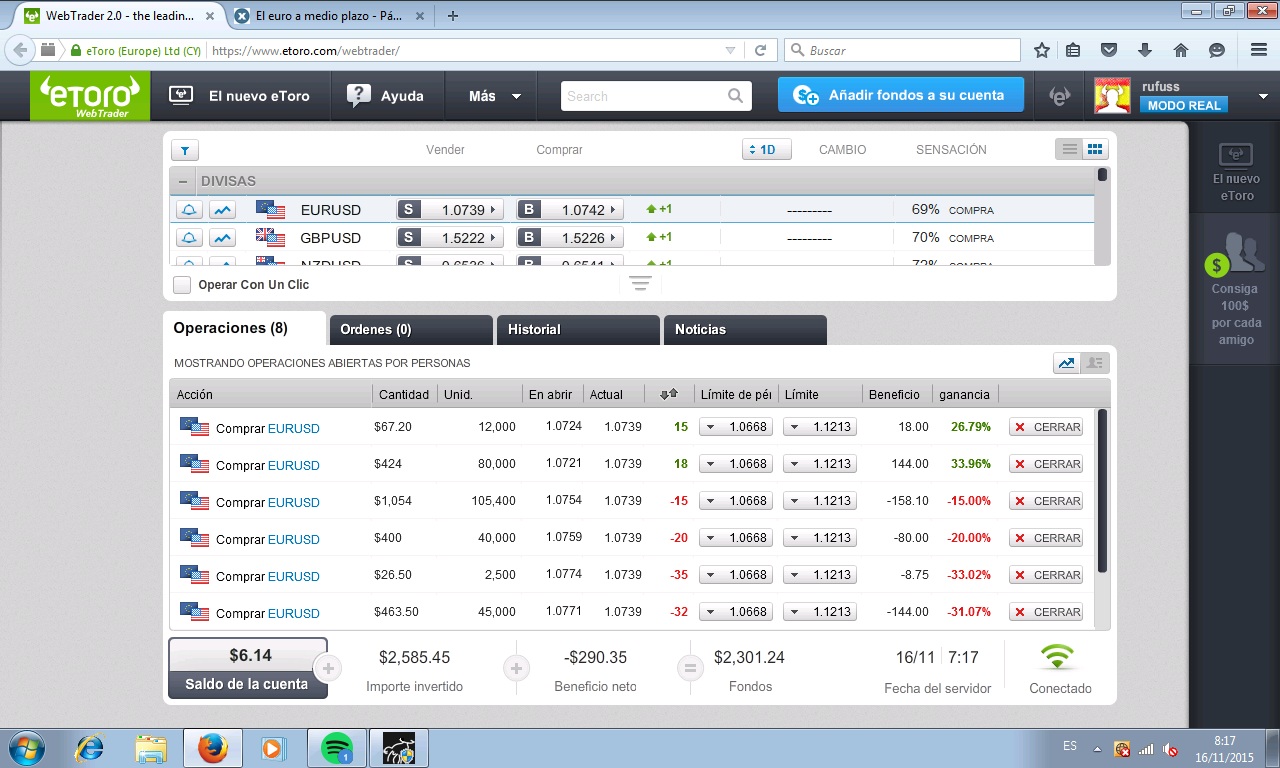
Task: Sell EURUSD at 1.0739
Action: click(x=451, y=210)
